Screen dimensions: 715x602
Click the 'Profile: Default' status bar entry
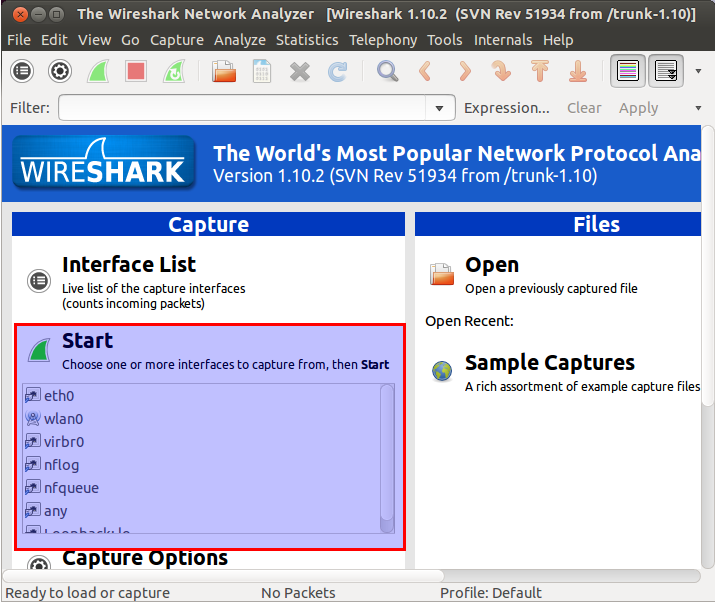point(490,592)
